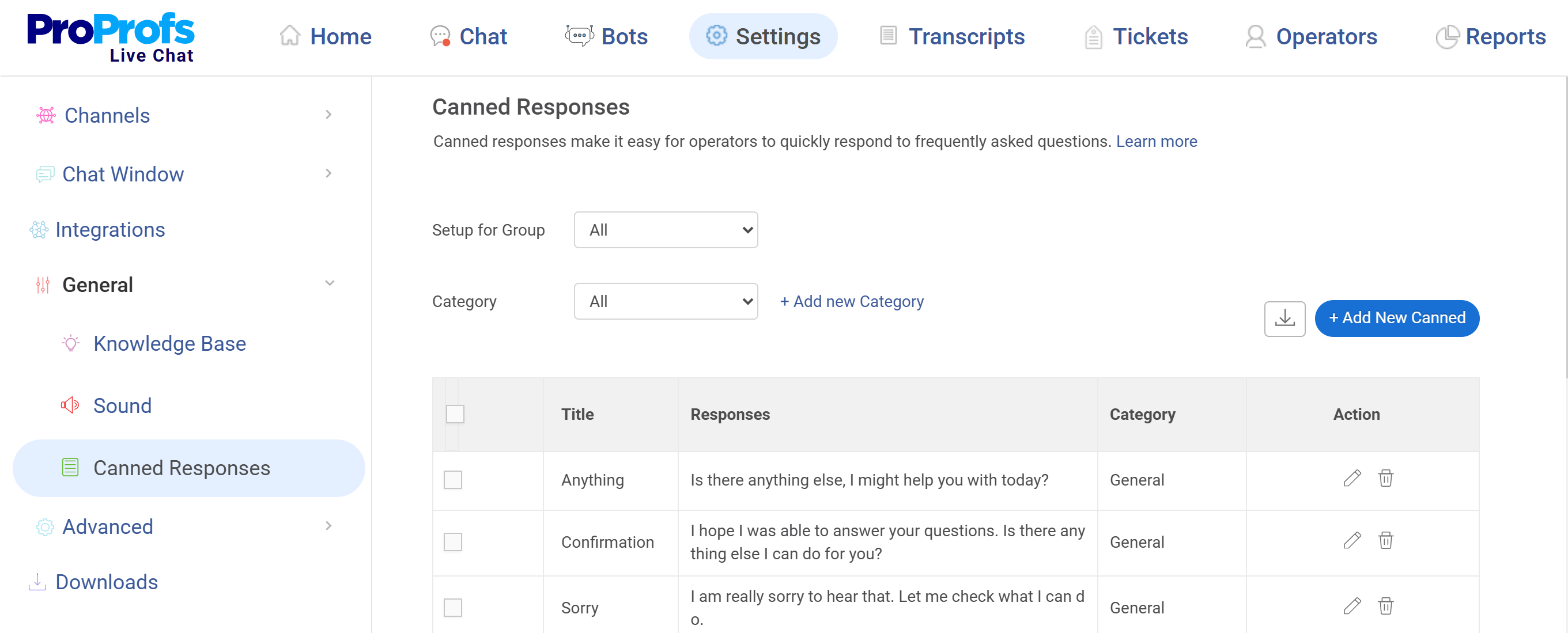1568x633 pixels.
Task: Open the Setup for Group dropdown
Action: click(666, 229)
